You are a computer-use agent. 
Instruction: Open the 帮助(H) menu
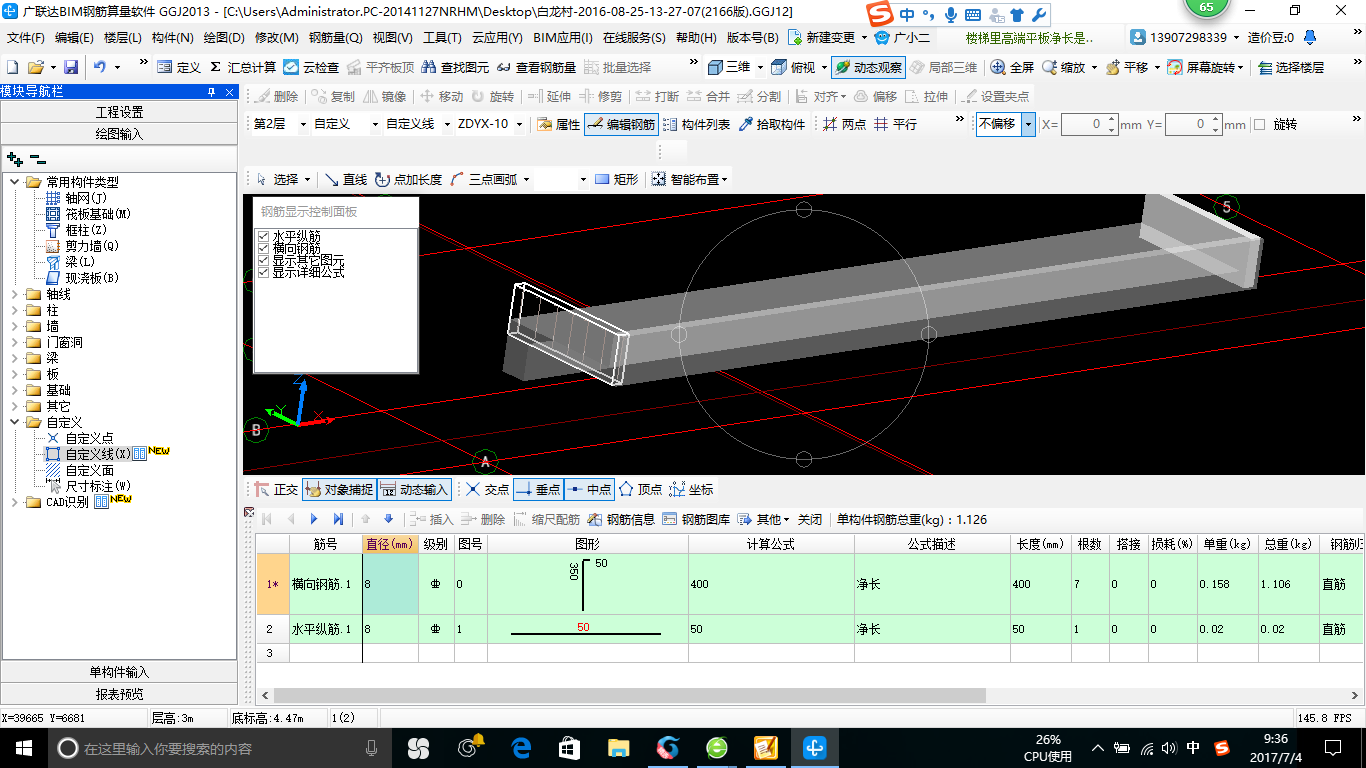tap(696, 38)
